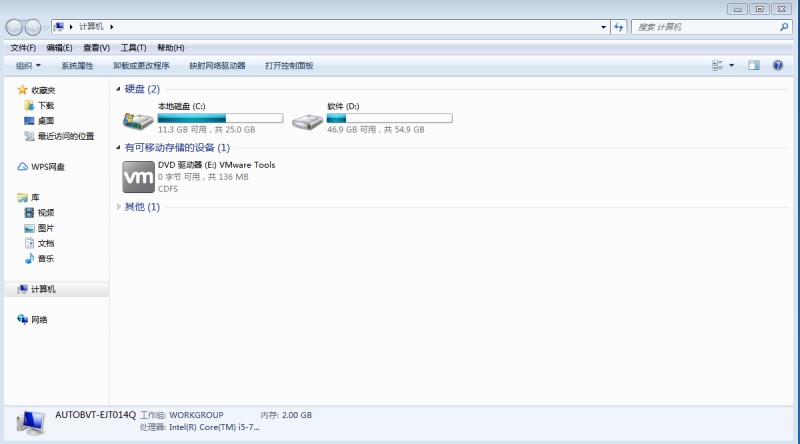Screen dimensions: 800x444
Task: Expand the arrow after 计算机 in address bar
Action: pos(111,27)
